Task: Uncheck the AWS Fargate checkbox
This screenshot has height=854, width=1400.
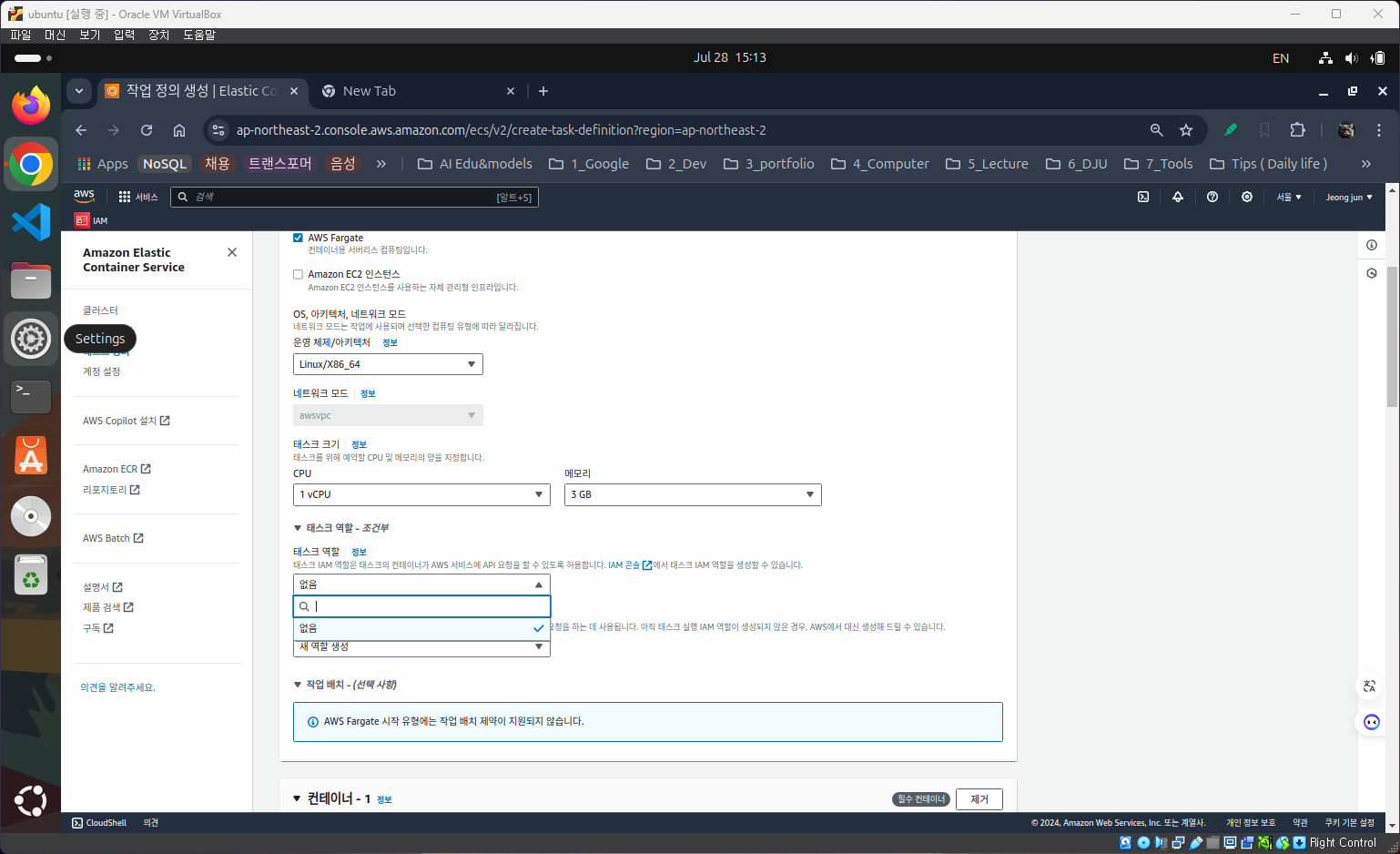Action: 298,238
